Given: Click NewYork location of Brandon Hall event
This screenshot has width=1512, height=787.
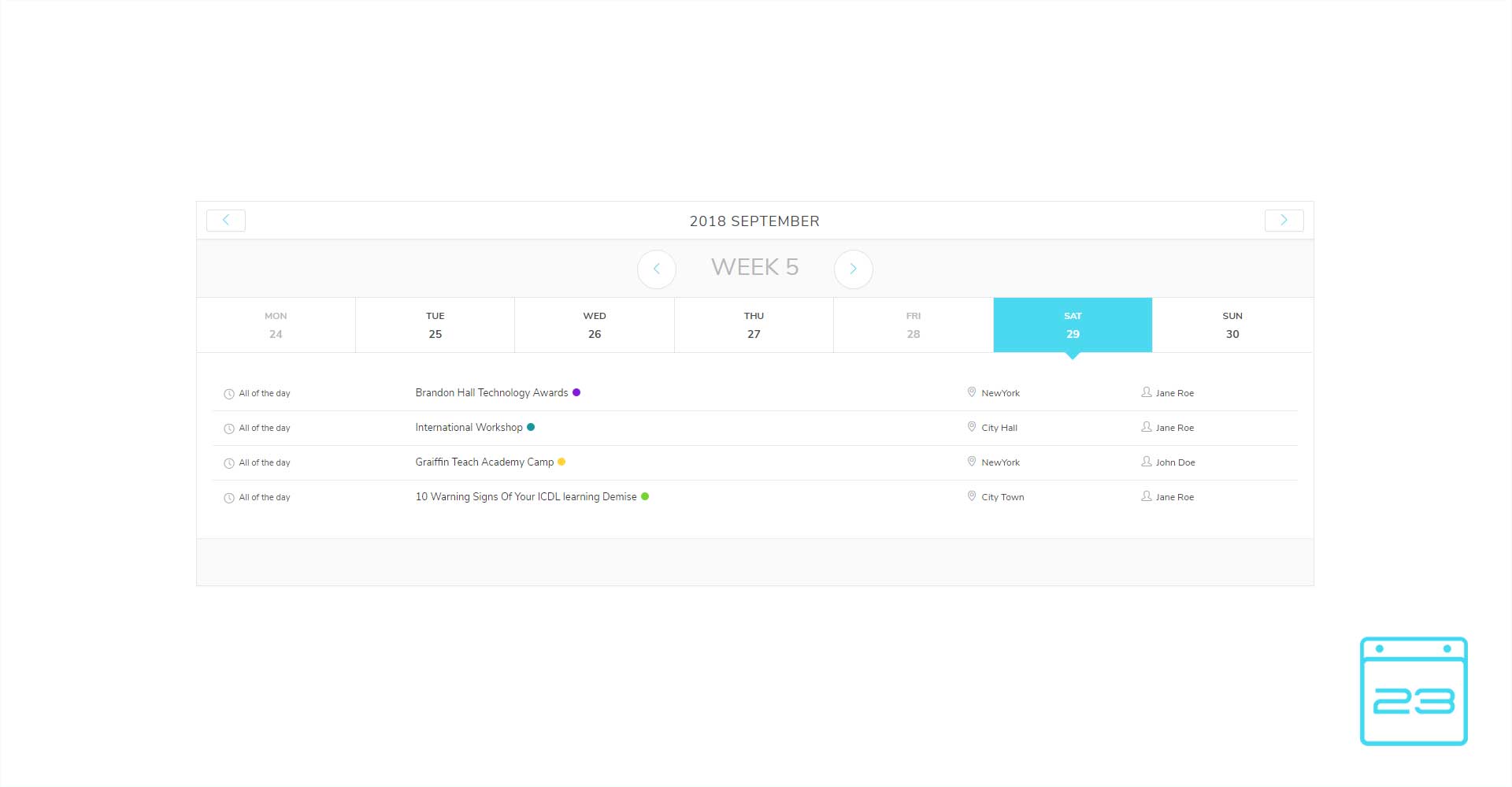Looking at the screenshot, I should point(1000,393).
